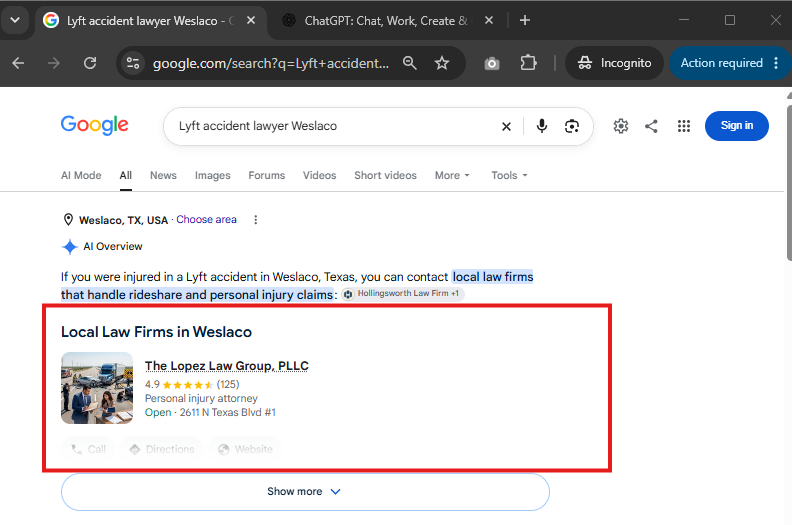Click the Directions button
This screenshot has width=792, height=525.
coord(162,449)
